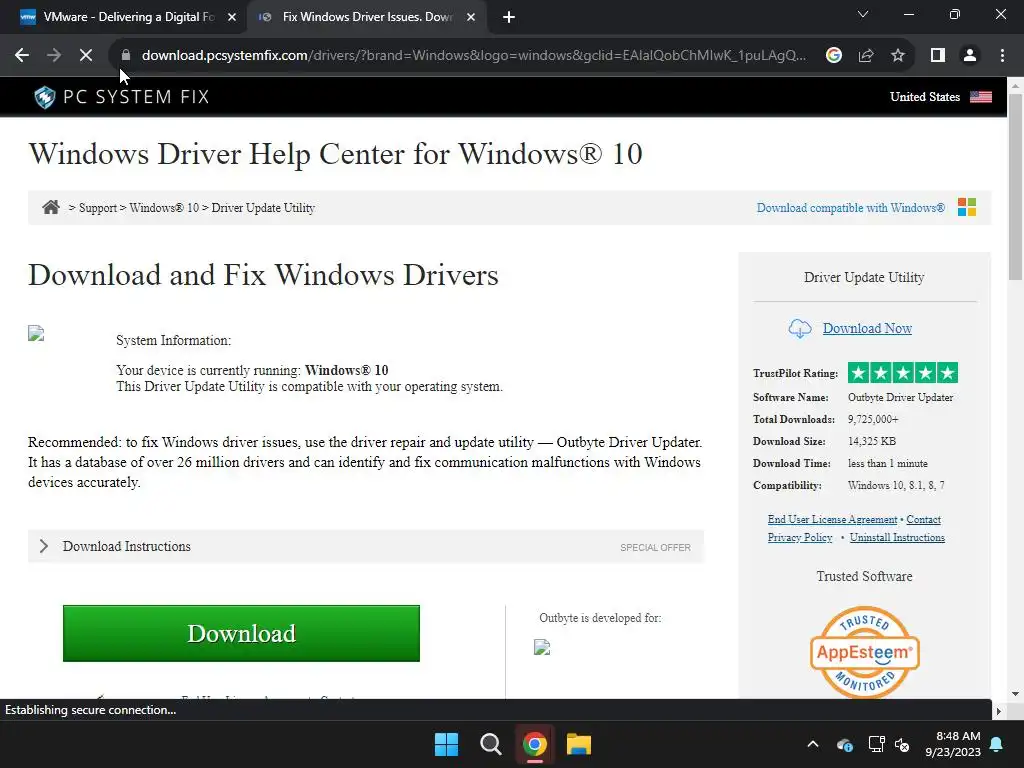Click the United States flag icon
Image resolution: width=1024 pixels, height=768 pixels.
coord(981,97)
